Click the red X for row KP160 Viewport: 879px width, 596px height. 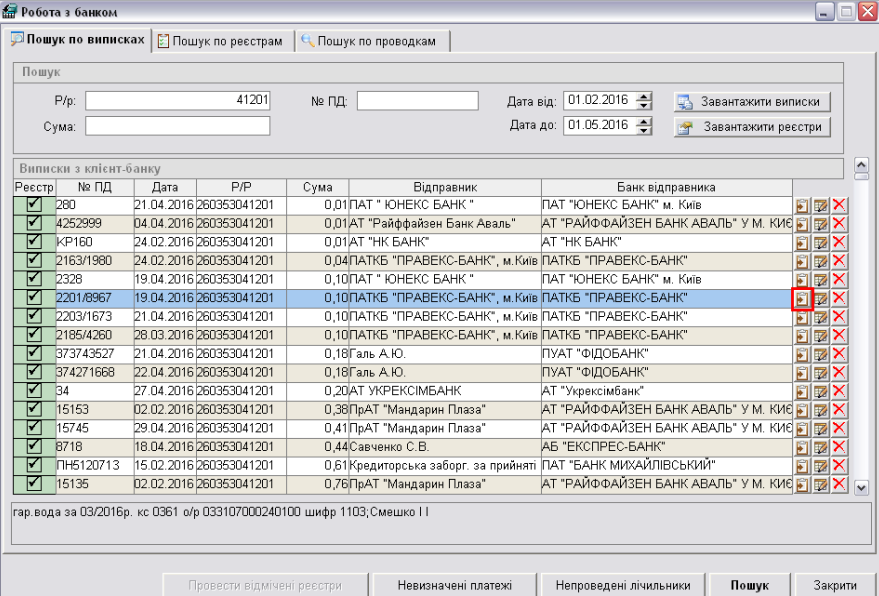pyautogui.click(x=838, y=242)
